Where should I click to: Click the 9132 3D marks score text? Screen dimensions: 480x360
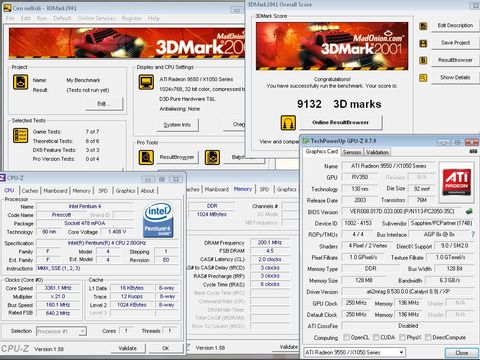[x=339, y=104]
